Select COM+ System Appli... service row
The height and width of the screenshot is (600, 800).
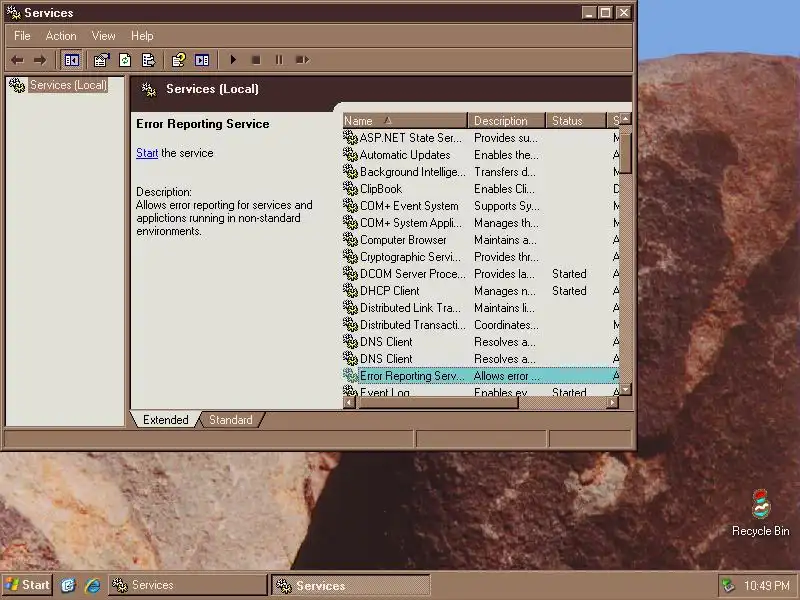[x=481, y=223]
